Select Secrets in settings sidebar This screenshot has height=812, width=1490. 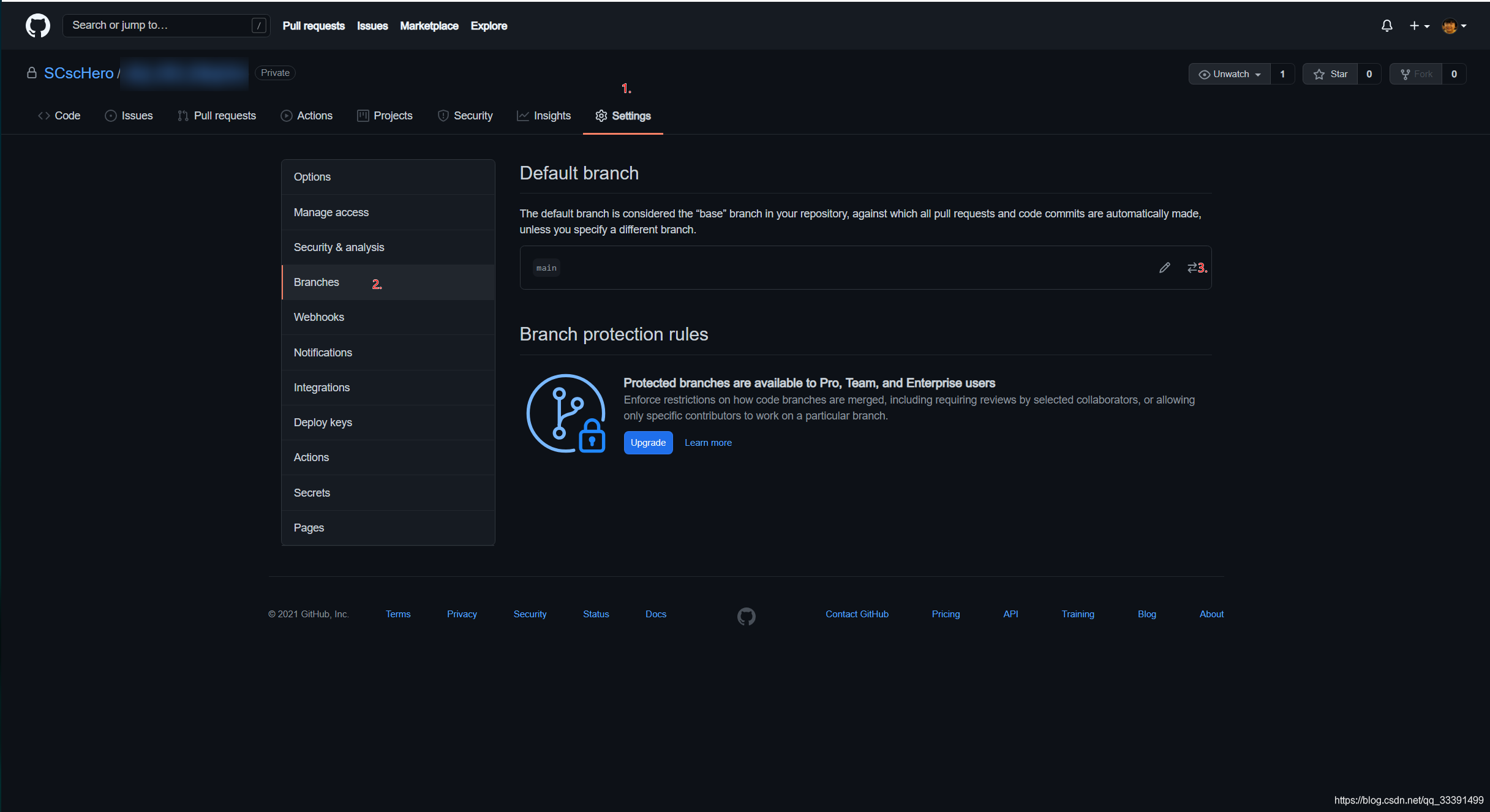pyautogui.click(x=388, y=493)
